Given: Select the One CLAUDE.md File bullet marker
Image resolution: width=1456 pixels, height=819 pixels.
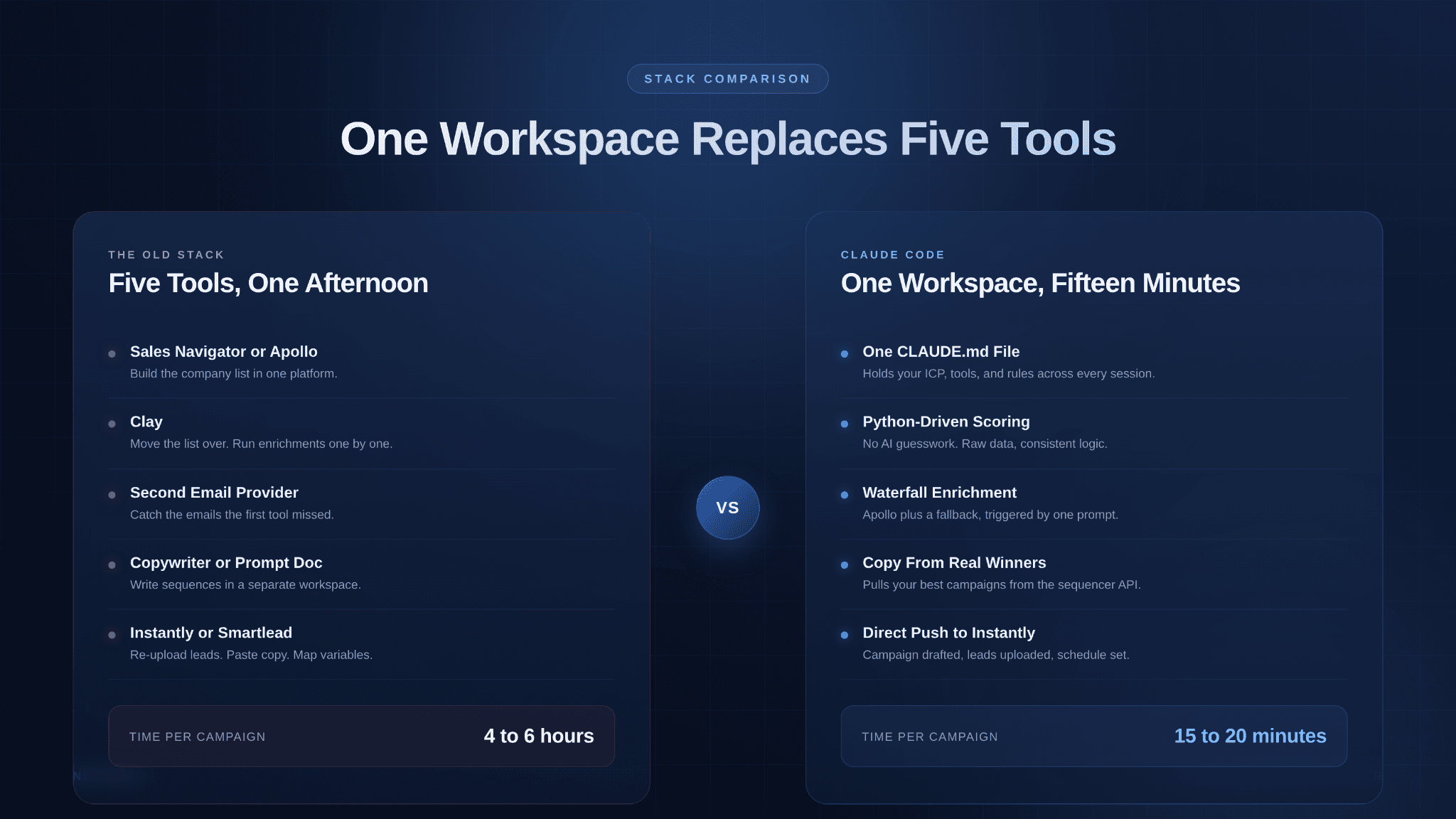Looking at the screenshot, I should point(845,353).
